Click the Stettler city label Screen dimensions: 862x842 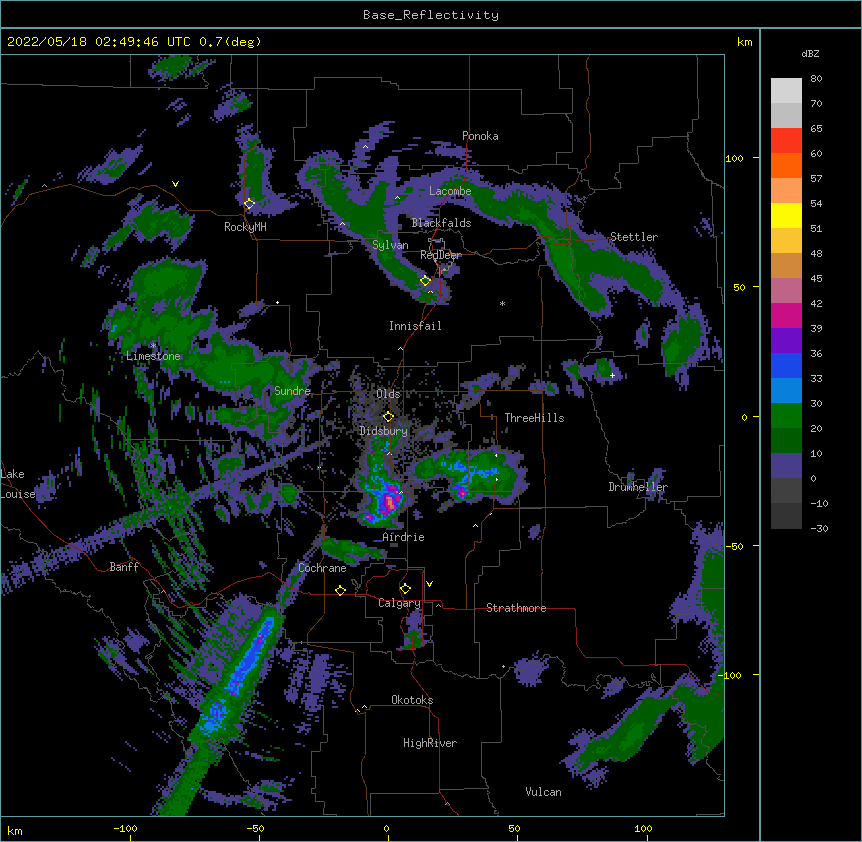tap(634, 237)
